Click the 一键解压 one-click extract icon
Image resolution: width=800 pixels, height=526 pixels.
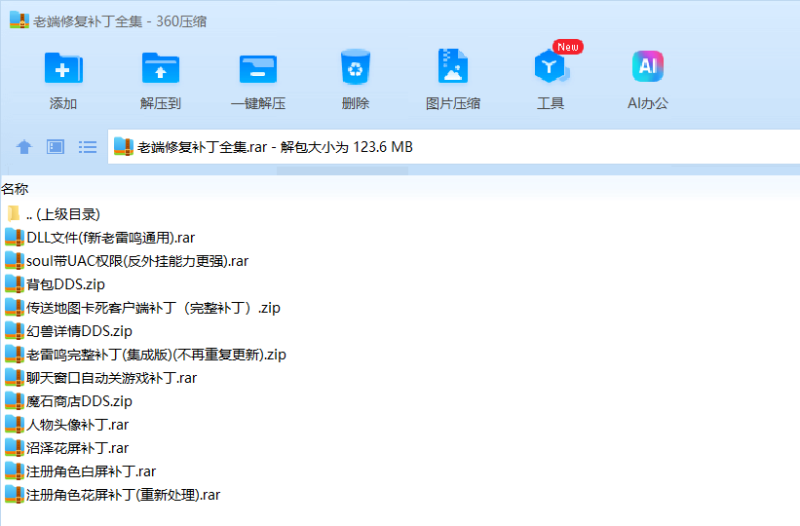coord(258,69)
